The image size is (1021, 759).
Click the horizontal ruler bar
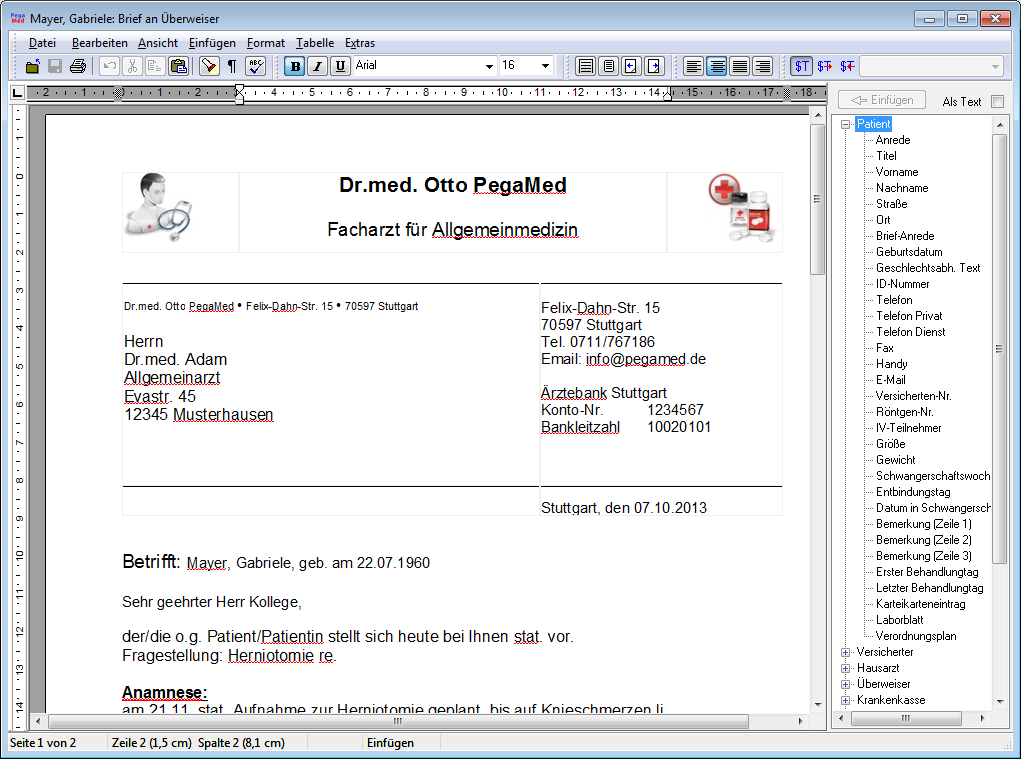(x=420, y=93)
